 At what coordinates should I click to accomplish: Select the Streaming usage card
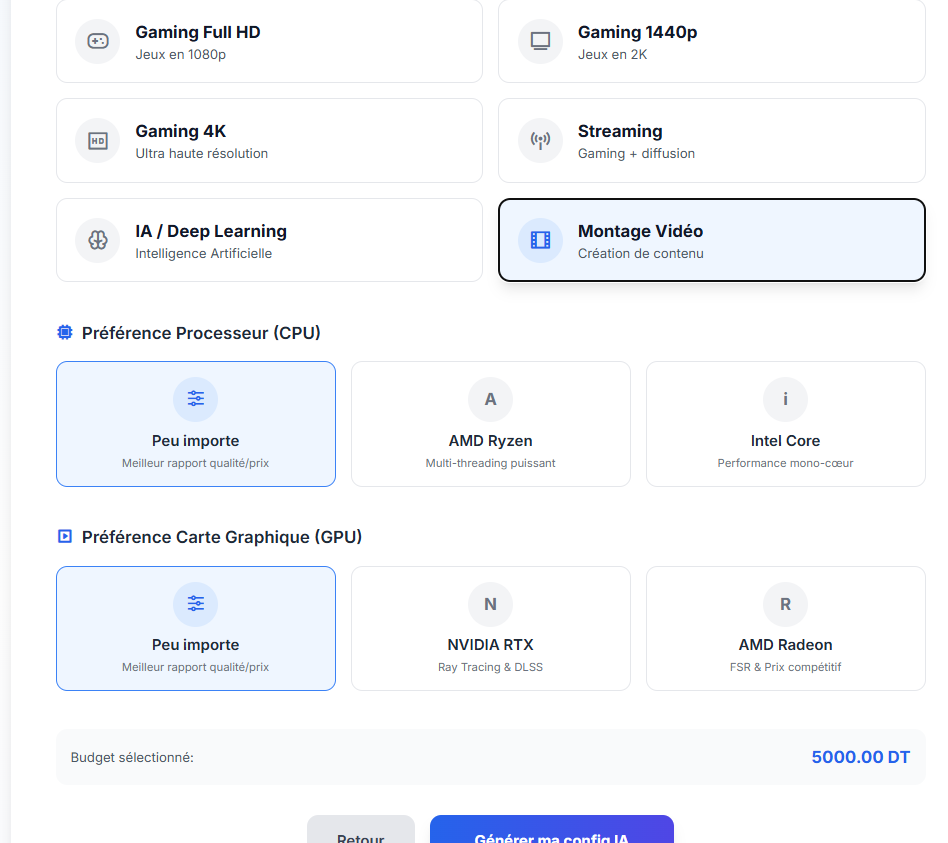tap(711, 141)
